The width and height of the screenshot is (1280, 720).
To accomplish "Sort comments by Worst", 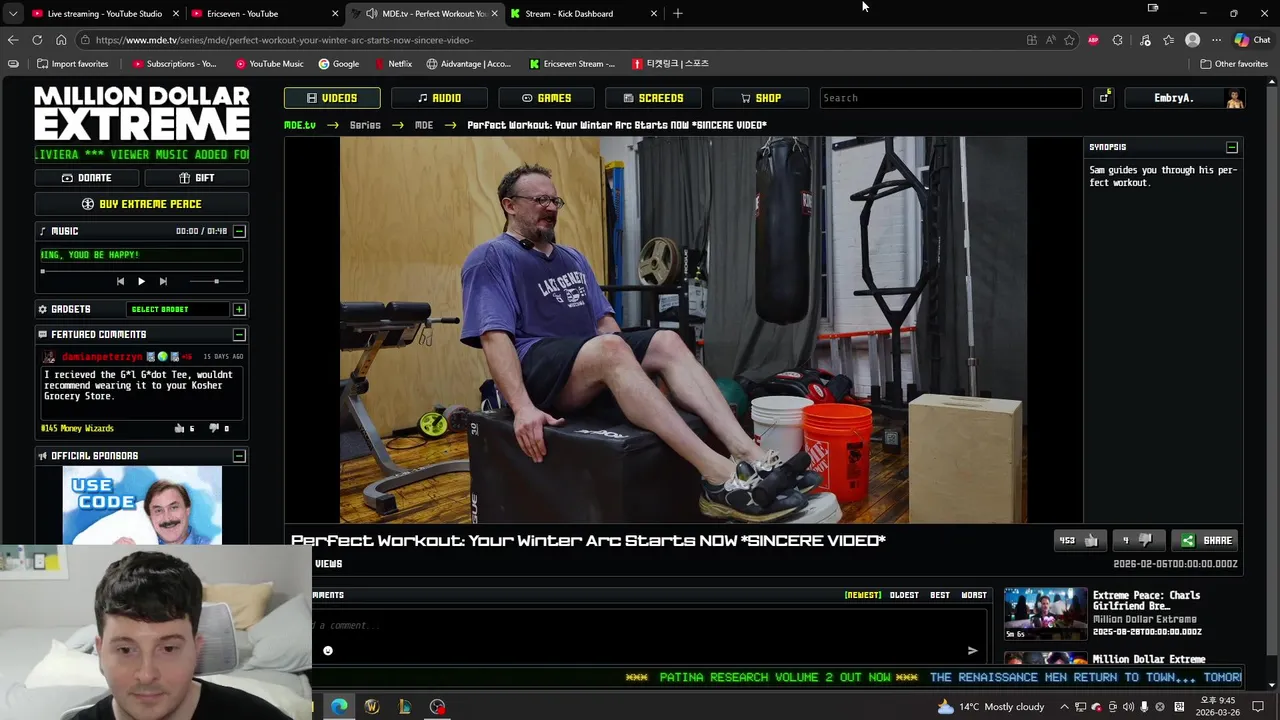I will tap(974, 595).
